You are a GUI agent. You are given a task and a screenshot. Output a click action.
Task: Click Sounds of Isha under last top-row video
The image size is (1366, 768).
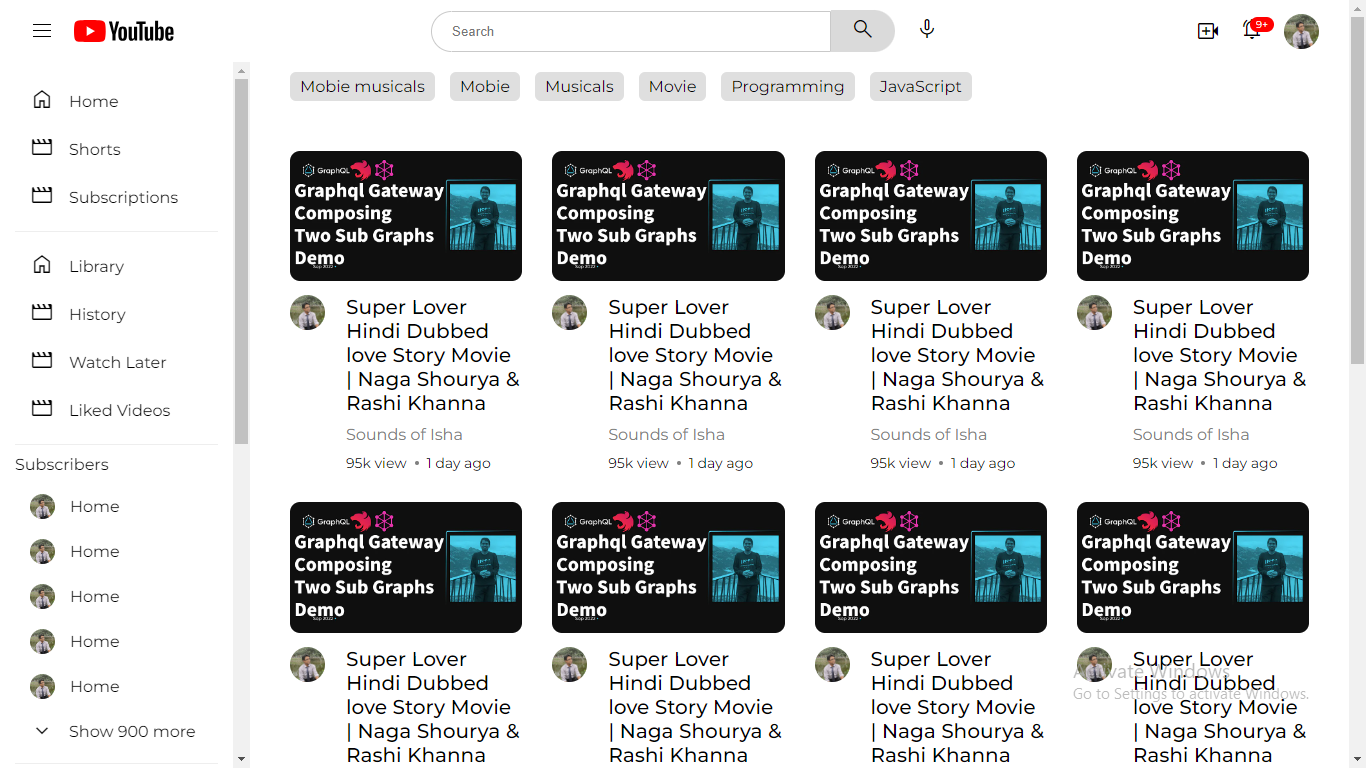click(x=1191, y=434)
